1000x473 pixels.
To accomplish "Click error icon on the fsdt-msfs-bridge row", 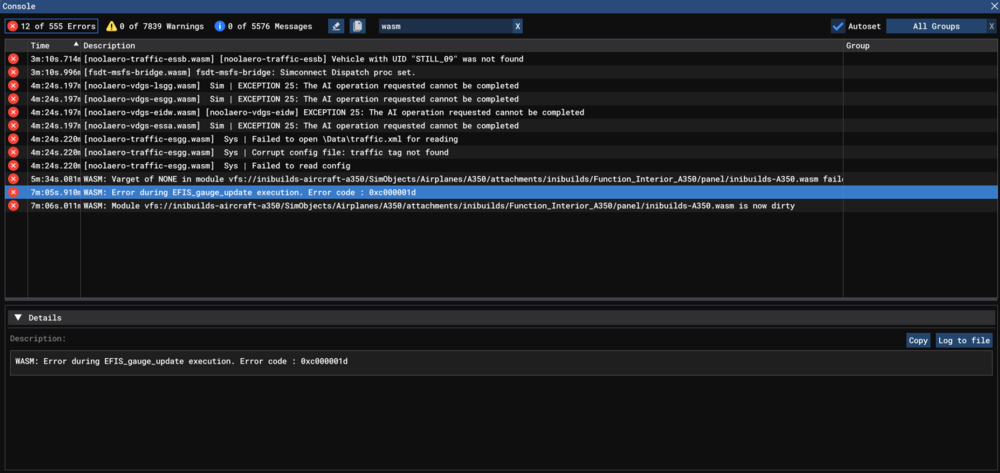I will tap(14, 73).
